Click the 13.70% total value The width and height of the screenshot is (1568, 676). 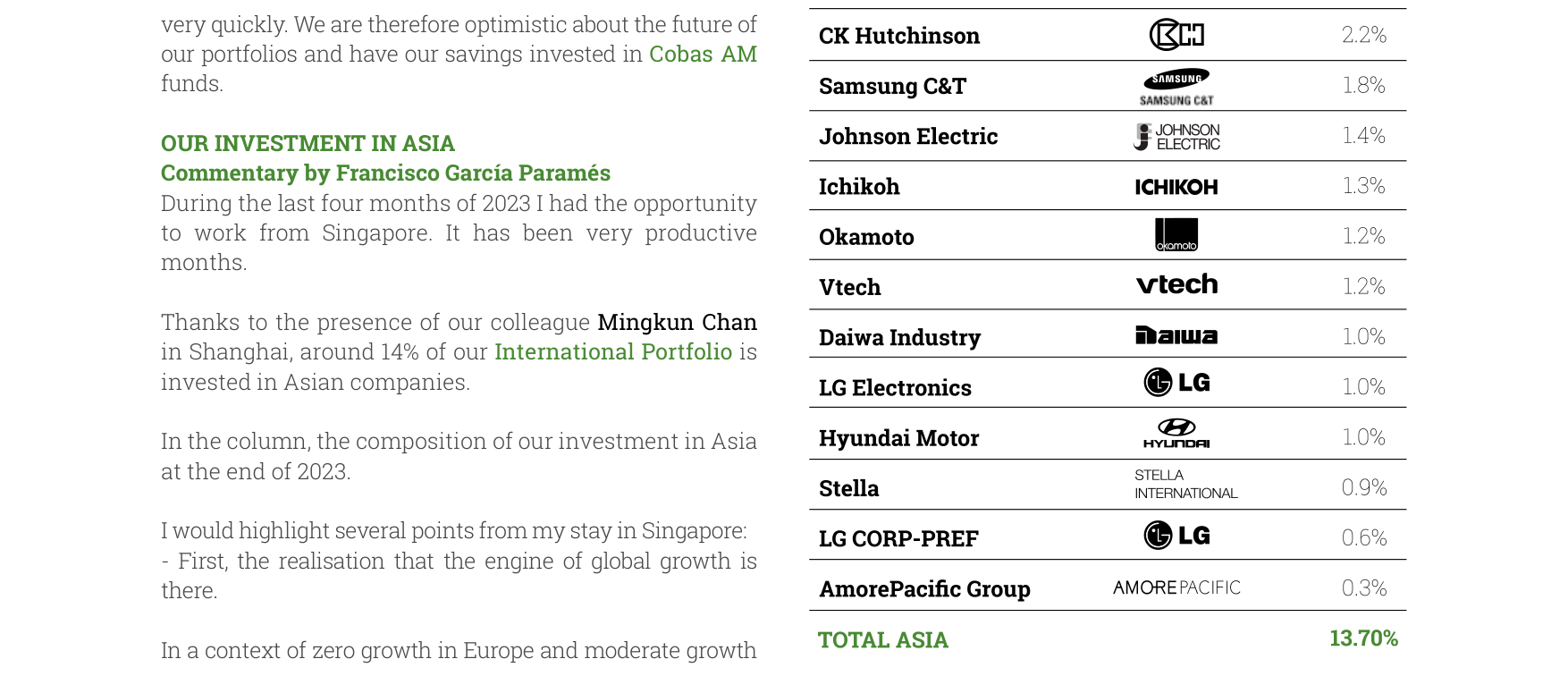(1363, 638)
